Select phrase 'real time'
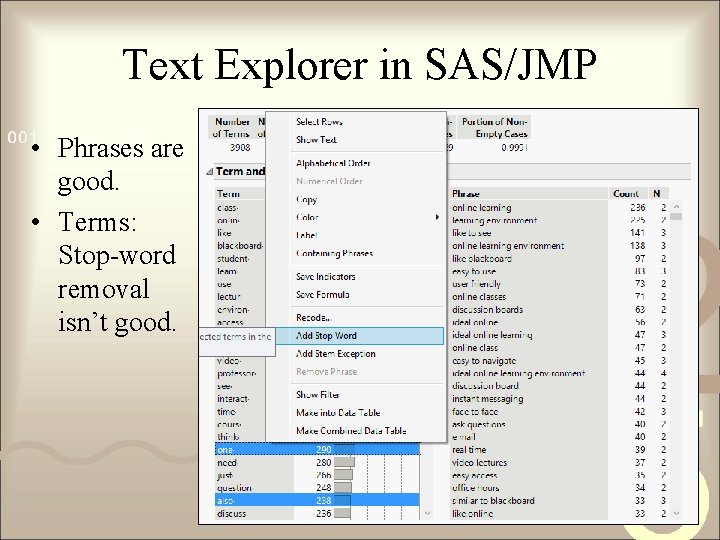This screenshot has height=540, width=720. (x=469, y=450)
